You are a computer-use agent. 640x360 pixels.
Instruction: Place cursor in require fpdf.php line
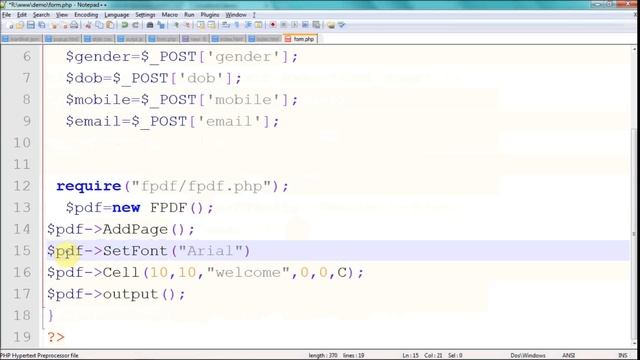click(172, 186)
